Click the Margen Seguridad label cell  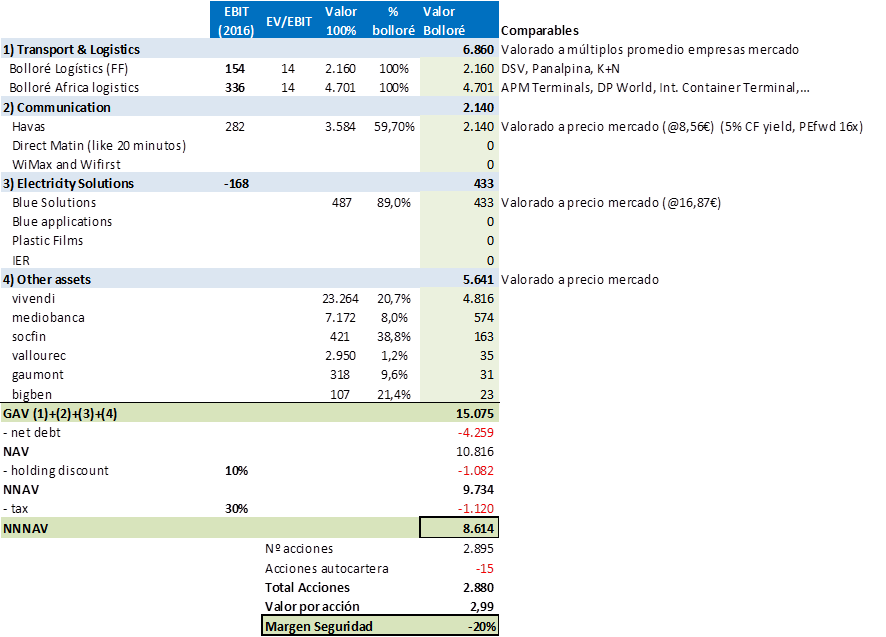point(317,626)
